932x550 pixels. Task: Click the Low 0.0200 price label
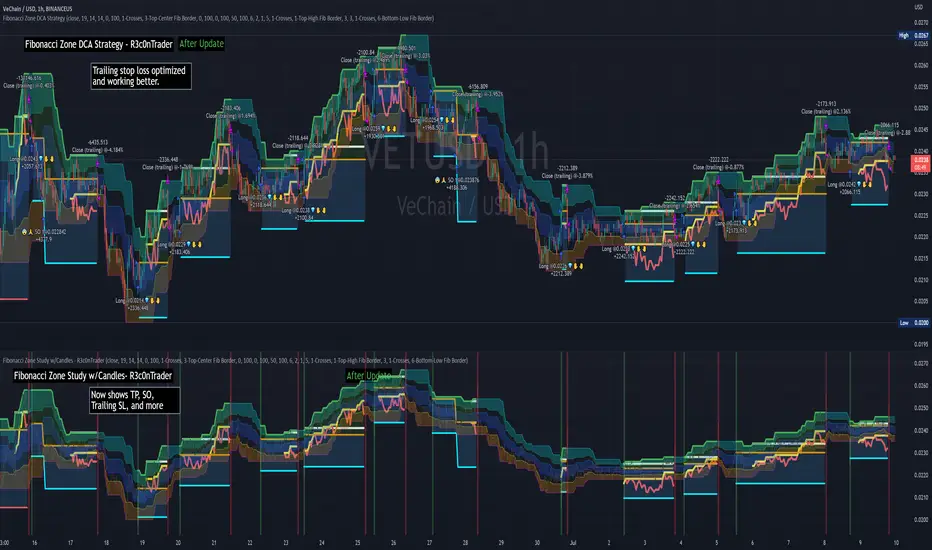(914, 323)
